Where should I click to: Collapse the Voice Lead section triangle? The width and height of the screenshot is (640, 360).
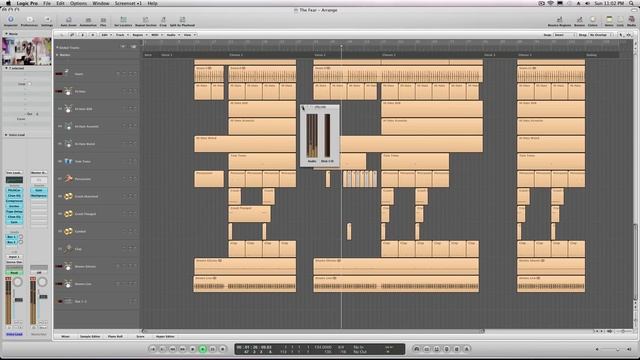(x=6, y=135)
